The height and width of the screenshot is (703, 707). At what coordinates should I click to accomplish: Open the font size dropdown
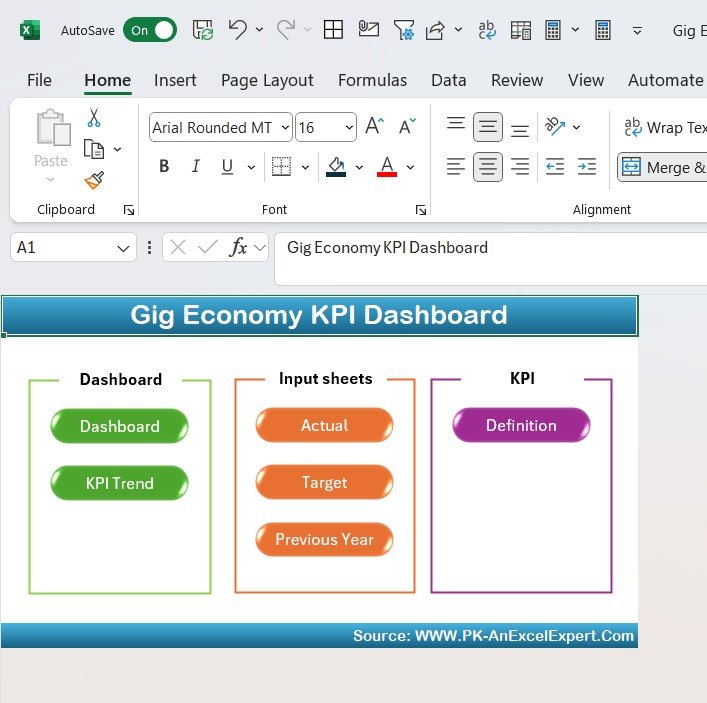pyautogui.click(x=349, y=127)
